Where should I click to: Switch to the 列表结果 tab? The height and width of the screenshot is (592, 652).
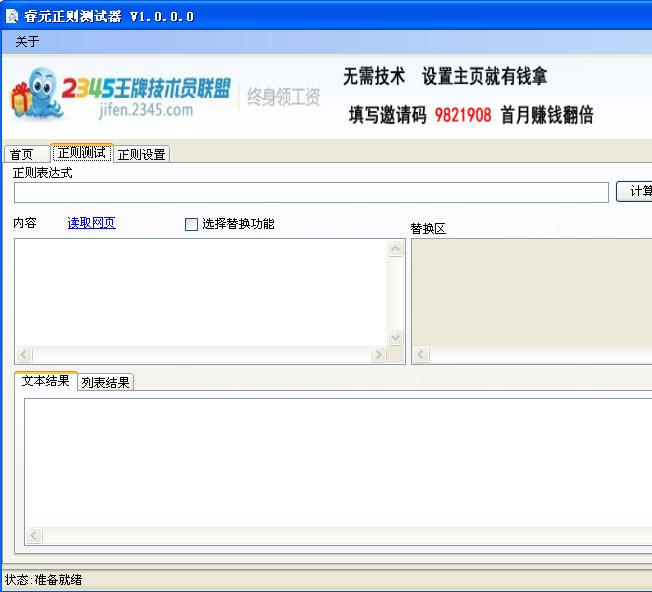(105, 382)
